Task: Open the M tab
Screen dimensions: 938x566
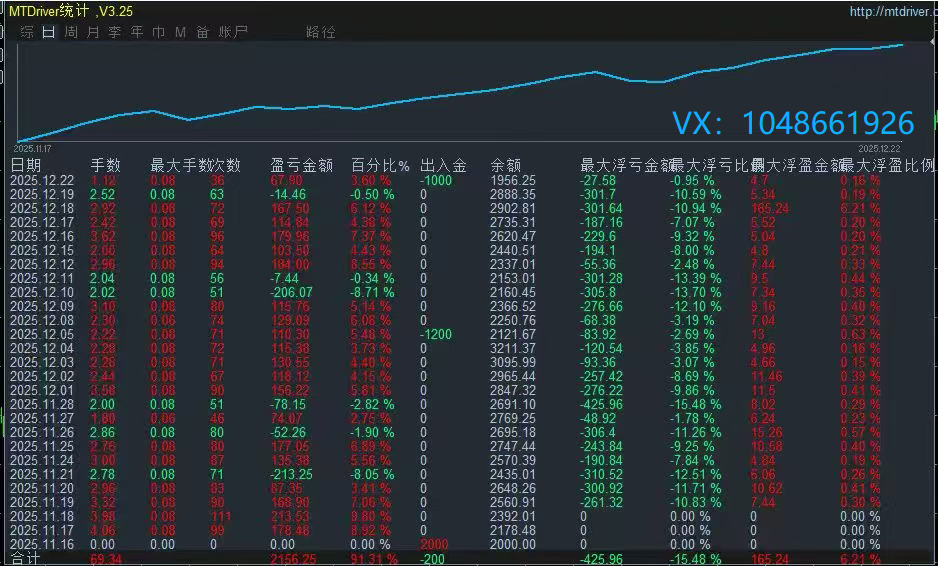Action: pos(180,32)
